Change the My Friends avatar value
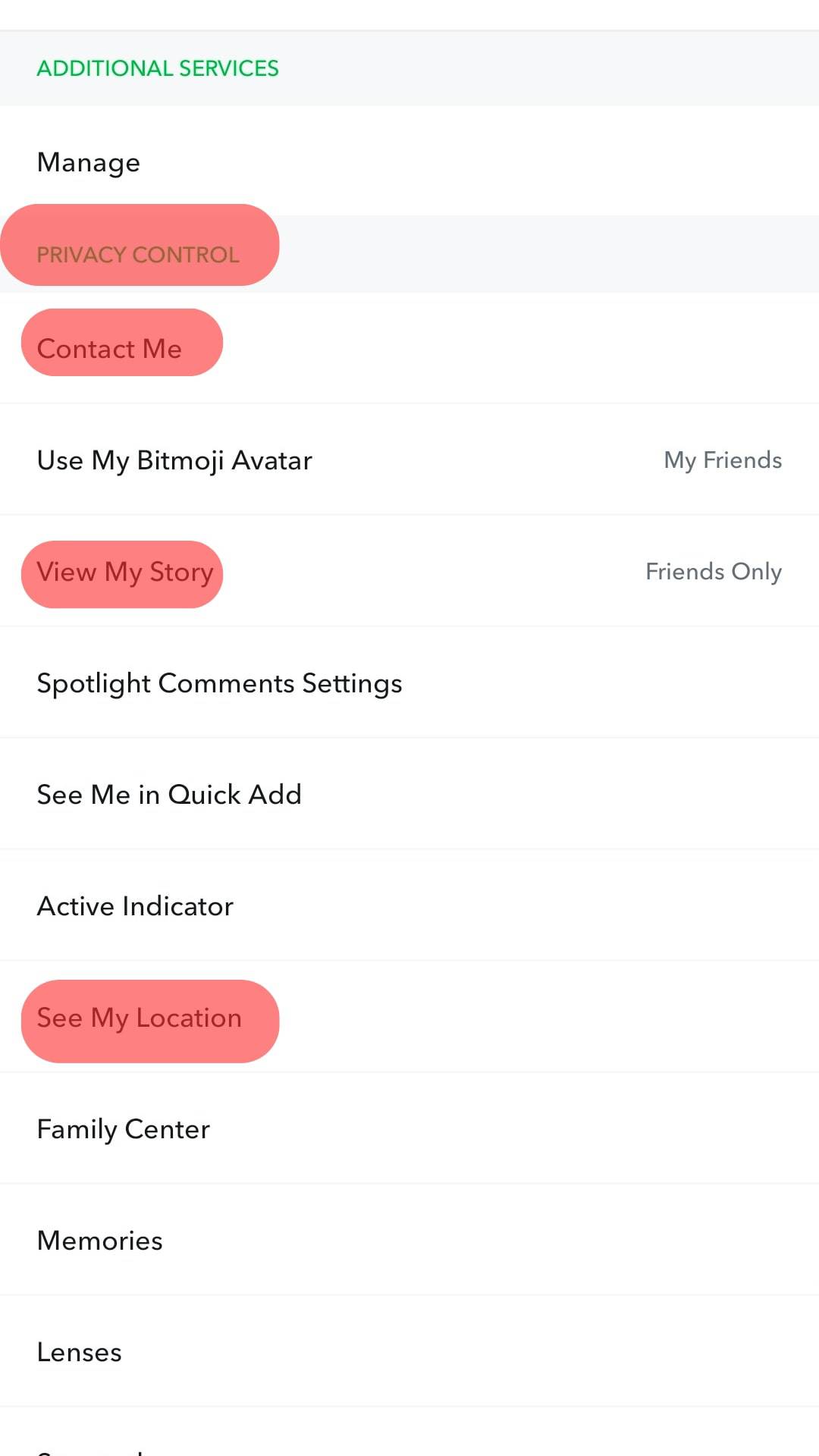This screenshot has width=819, height=1456. coord(722,460)
